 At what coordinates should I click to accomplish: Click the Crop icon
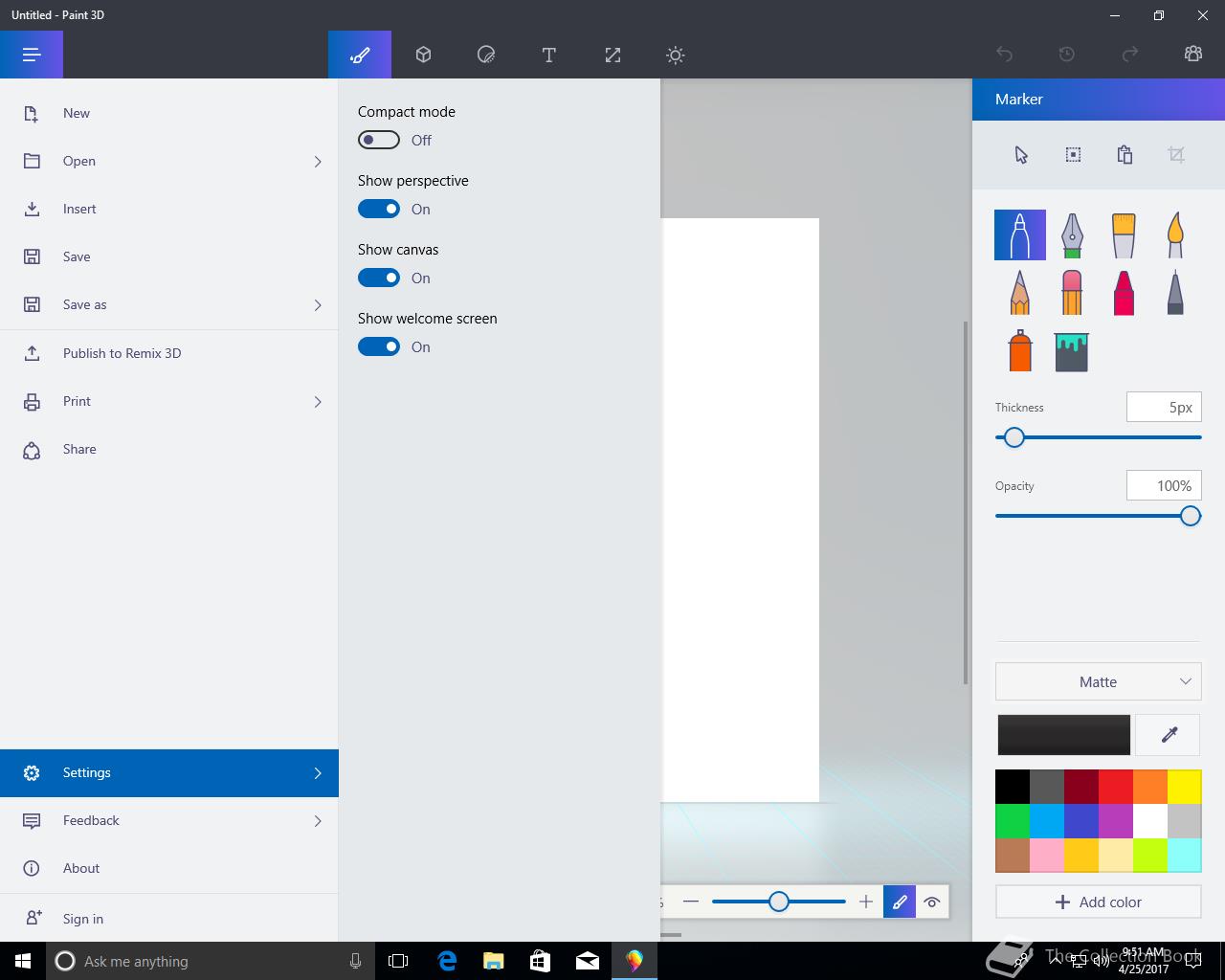click(1176, 155)
